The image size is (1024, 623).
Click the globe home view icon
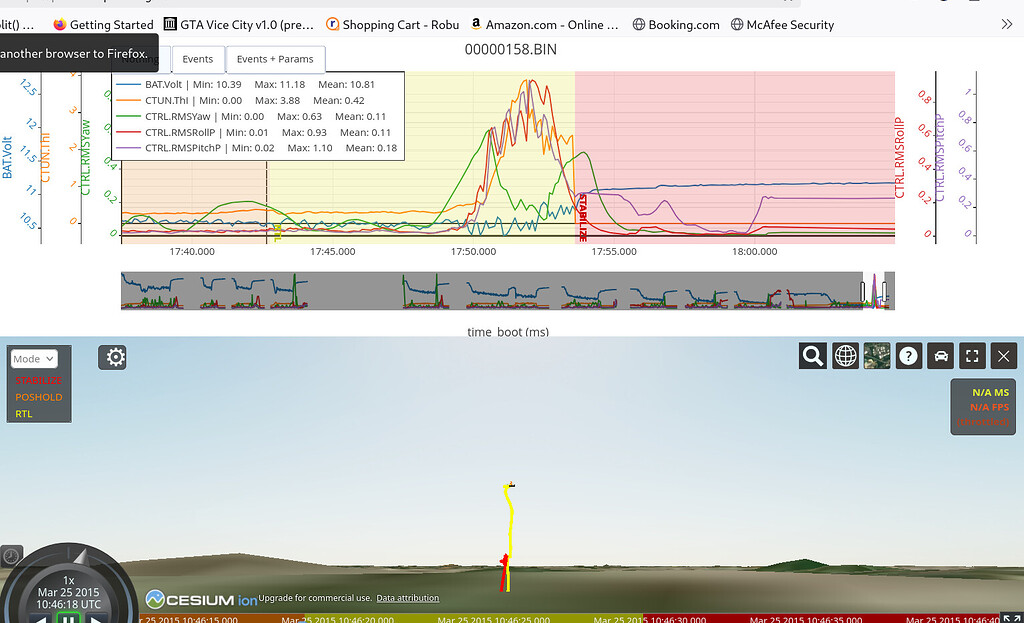pos(845,355)
